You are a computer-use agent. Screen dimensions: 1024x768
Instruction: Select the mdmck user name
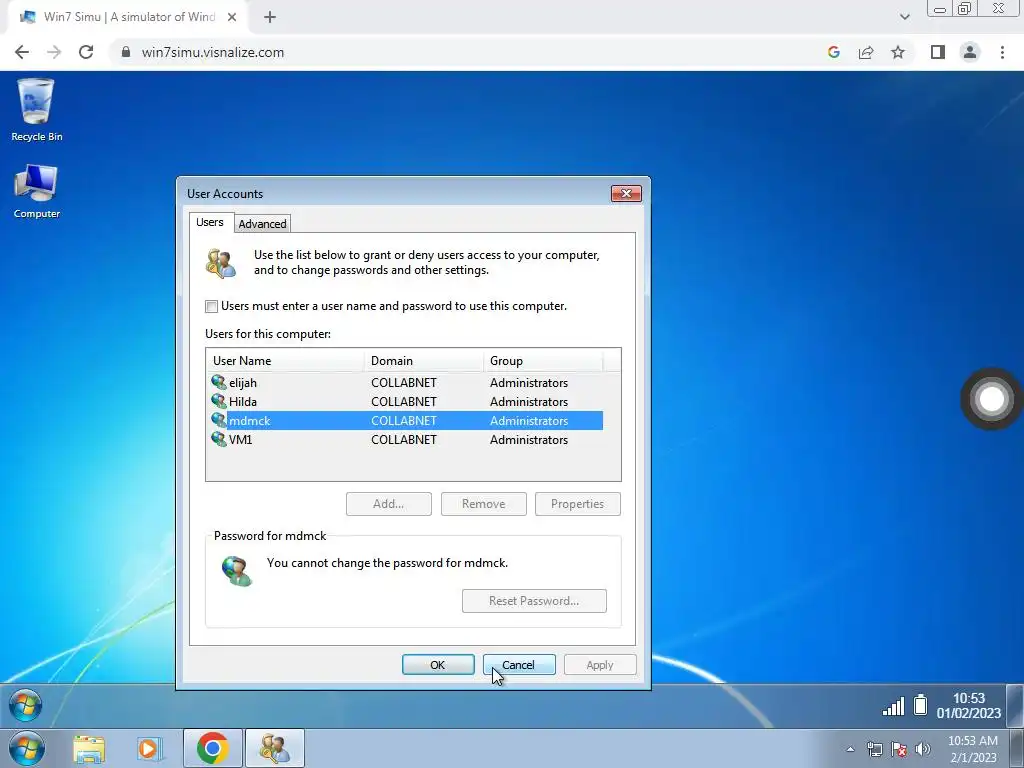(249, 421)
